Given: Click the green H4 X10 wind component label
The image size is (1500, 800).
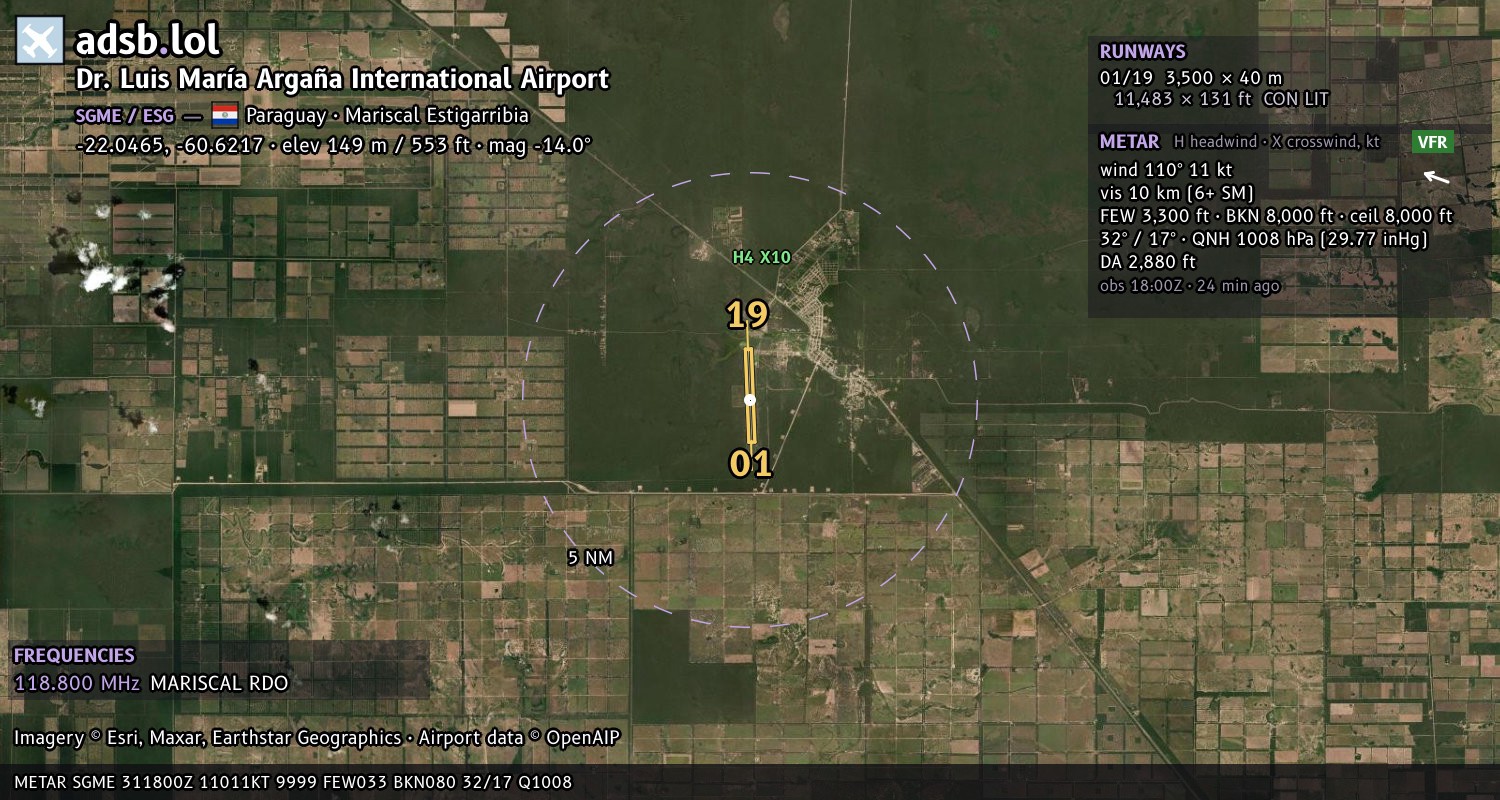Looking at the screenshot, I should click(x=761, y=257).
